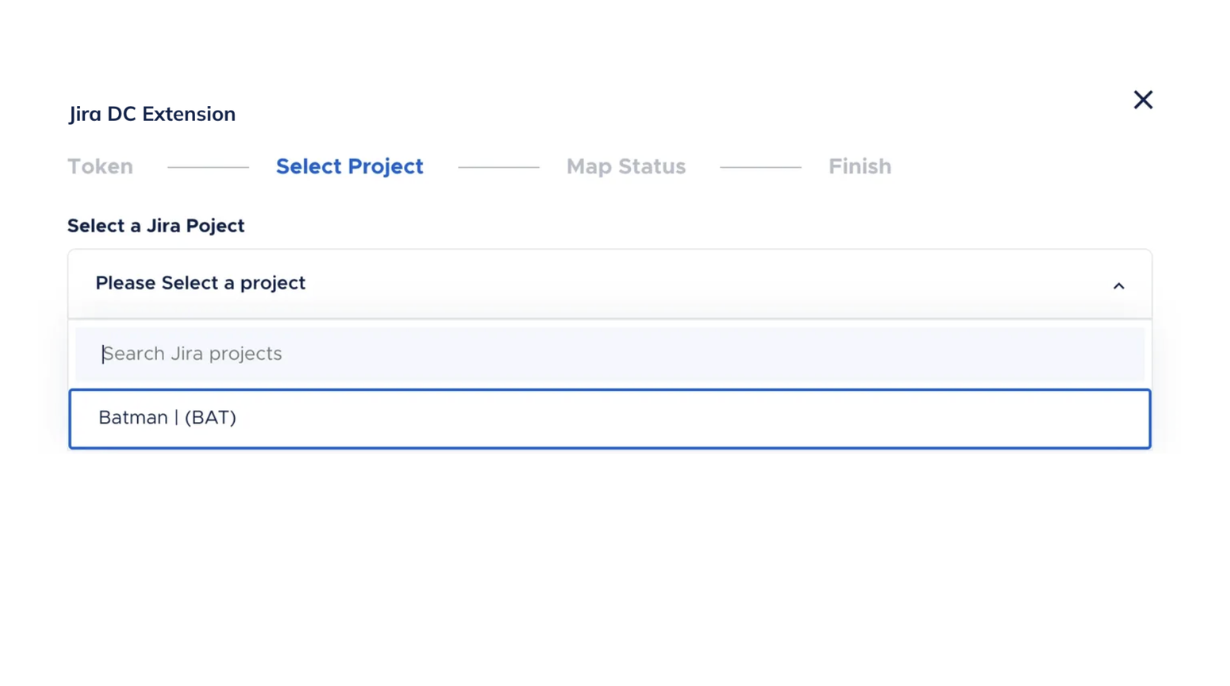The width and height of the screenshot is (1230, 686).
Task: Click the (BAT) project key text
Action: [210, 418]
